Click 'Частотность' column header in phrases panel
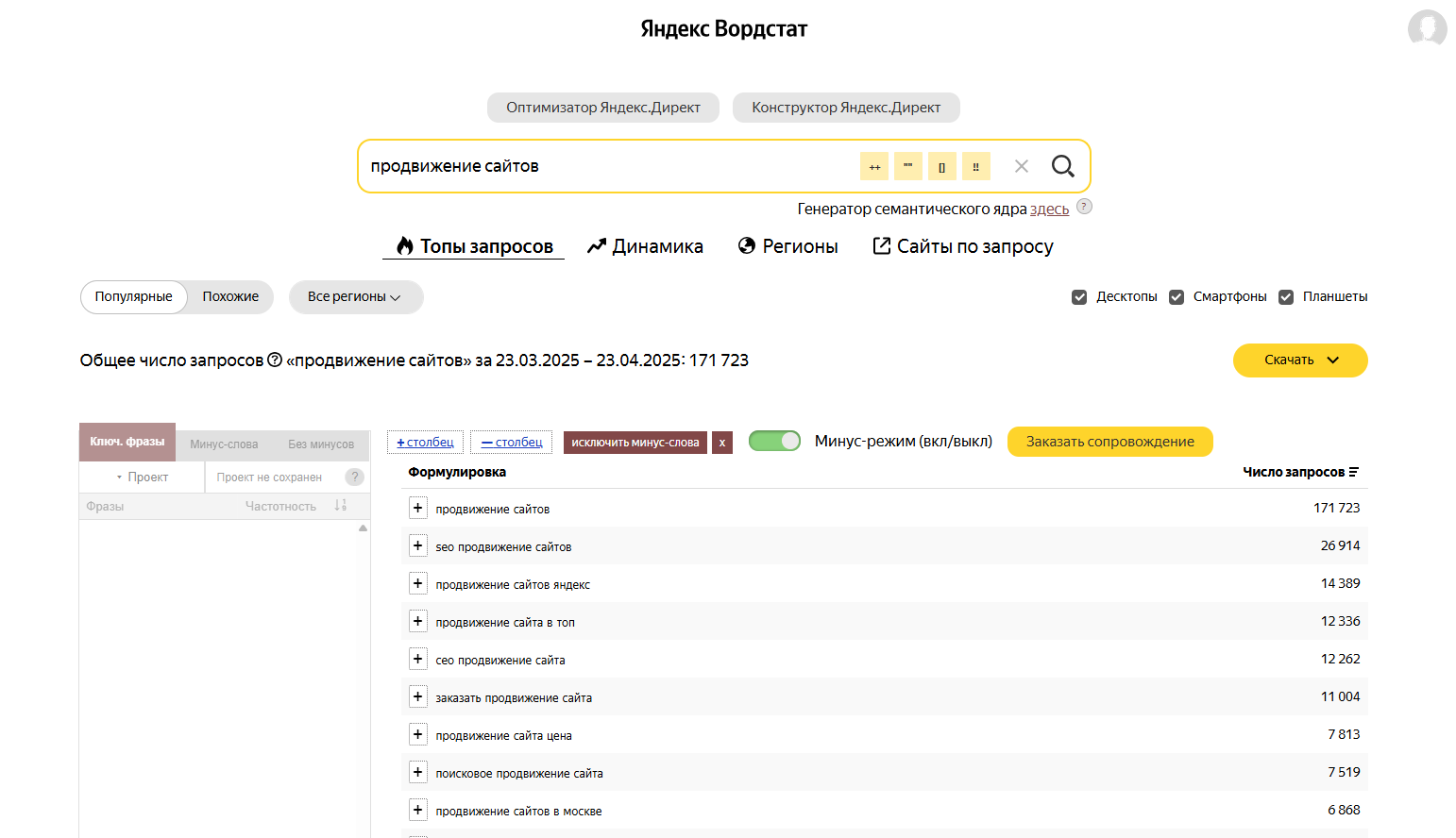Image resolution: width=1456 pixels, height=838 pixels. (x=280, y=507)
